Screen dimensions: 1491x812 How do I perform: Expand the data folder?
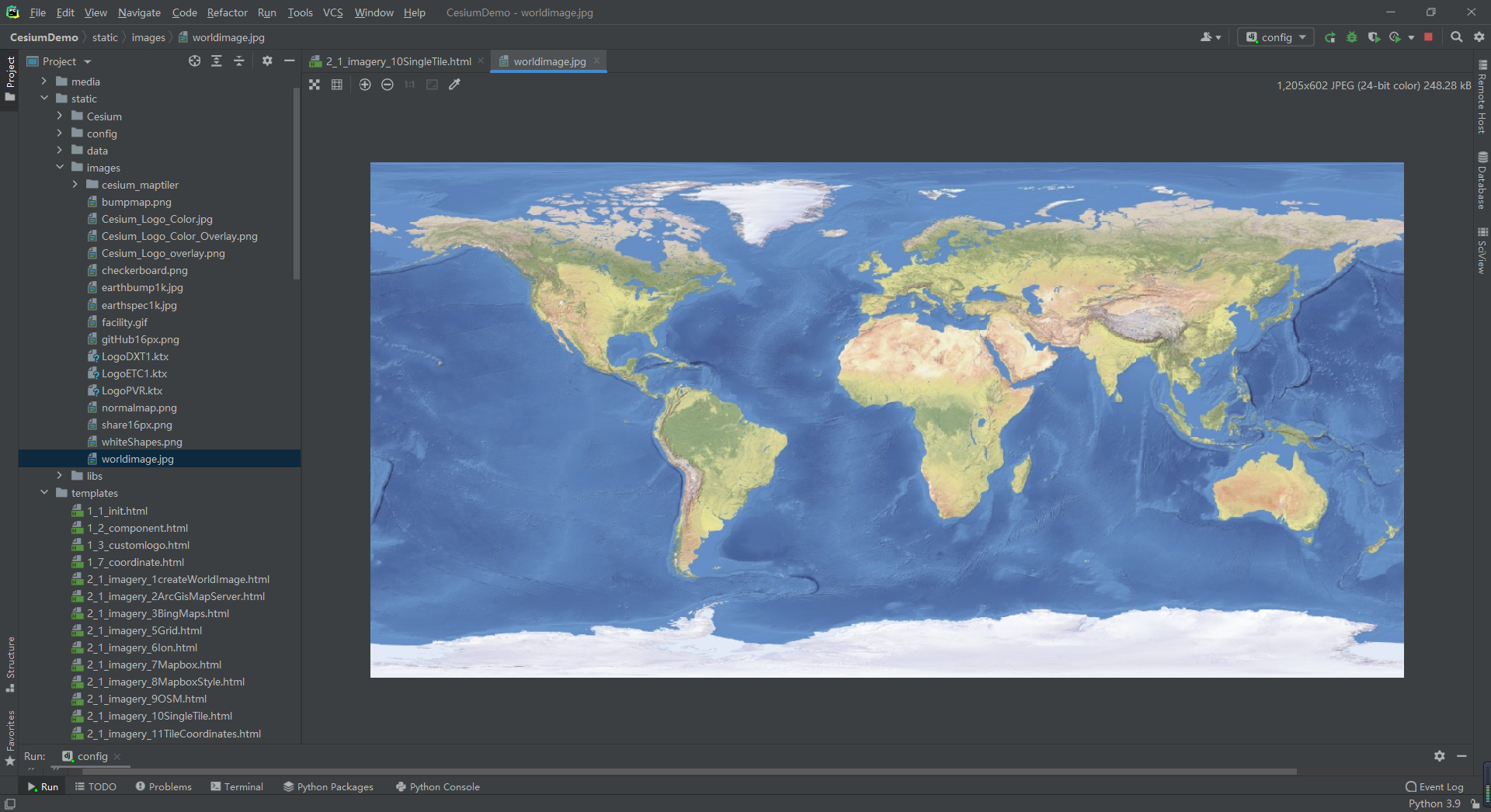click(x=60, y=151)
